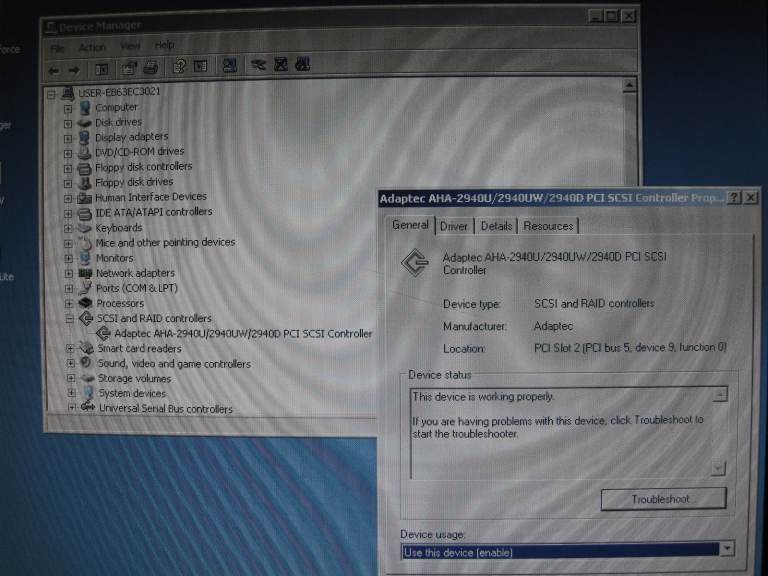768x576 pixels.
Task: Switch to the Resources tab
Action: 548,227
